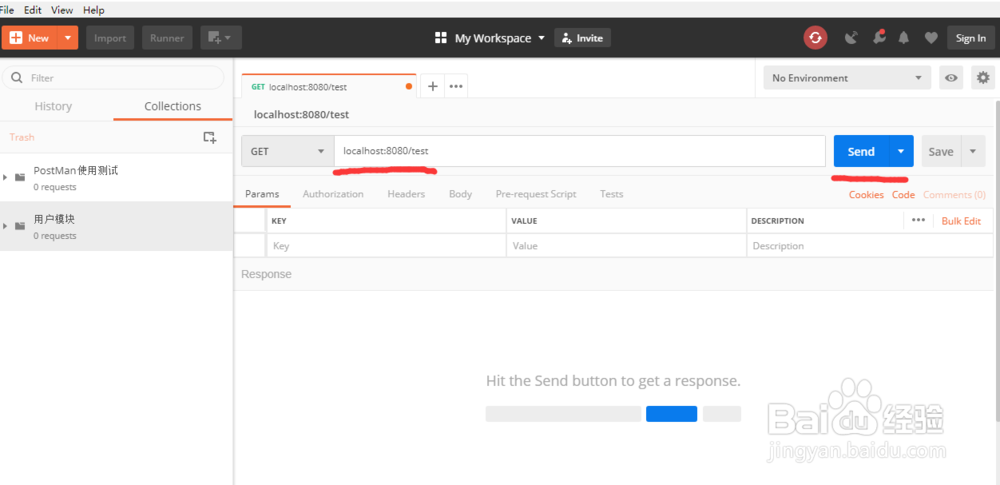Open the notifications bell
This screenshot has height=485, width=1000.
(x=904, y=38)
